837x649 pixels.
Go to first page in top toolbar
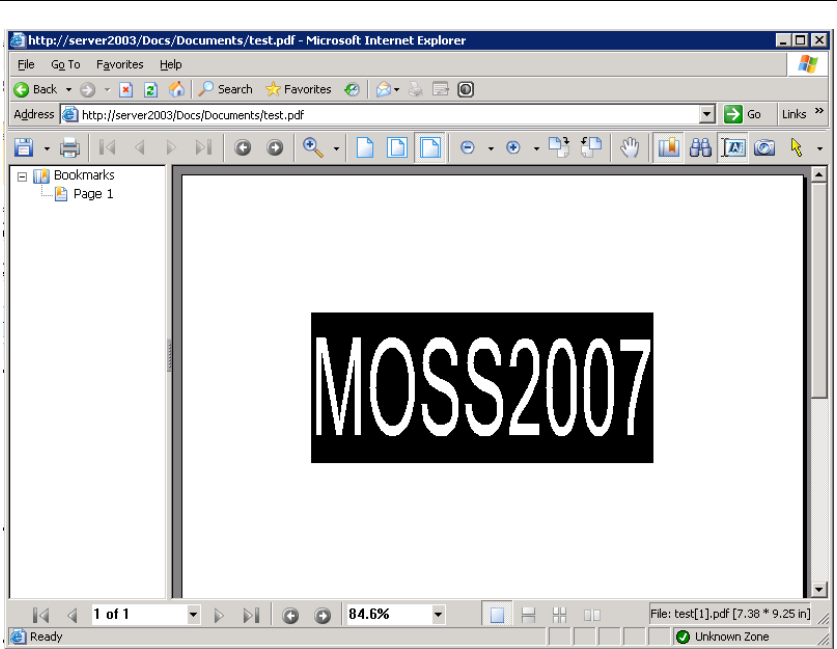click(107, 147)
